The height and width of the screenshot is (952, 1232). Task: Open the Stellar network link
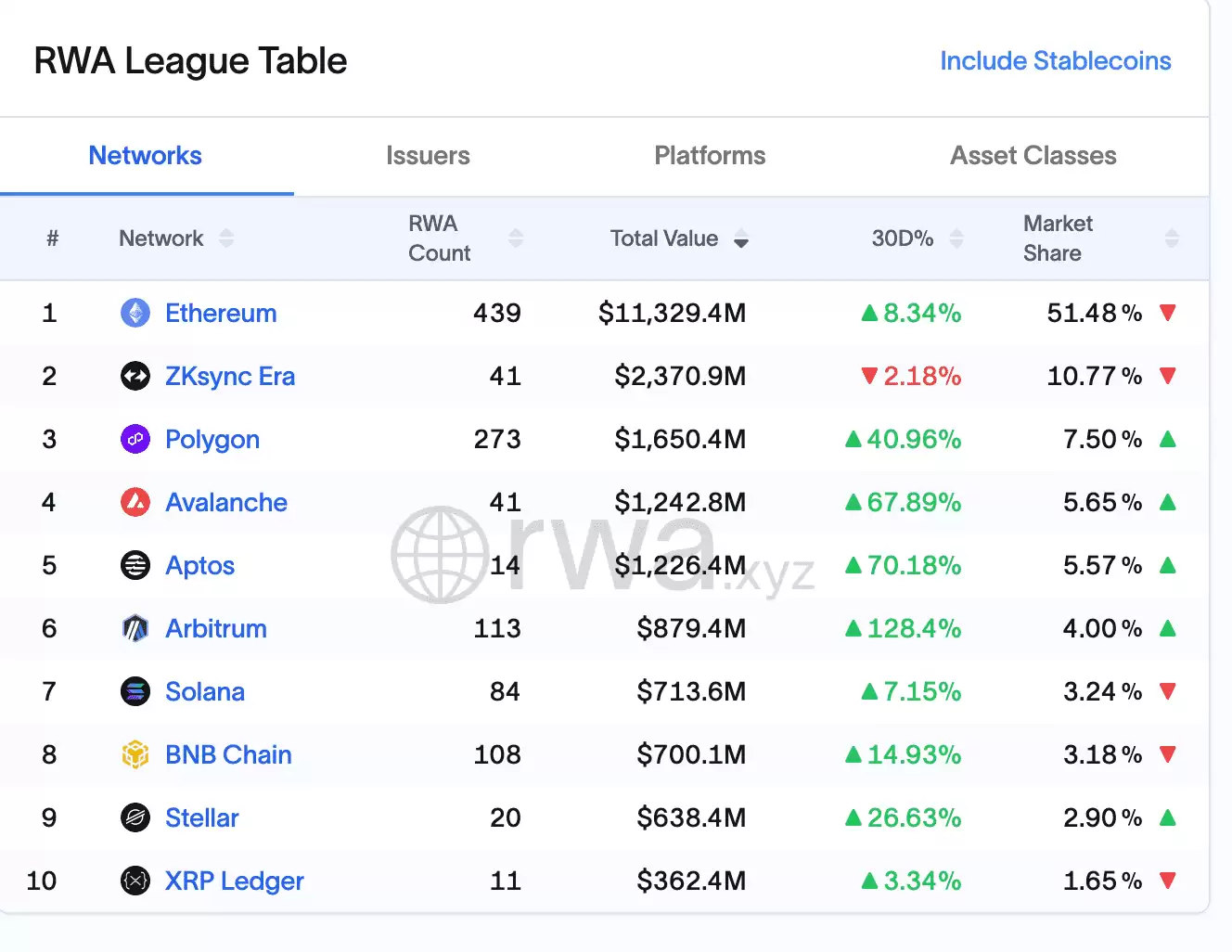point(202,818)
